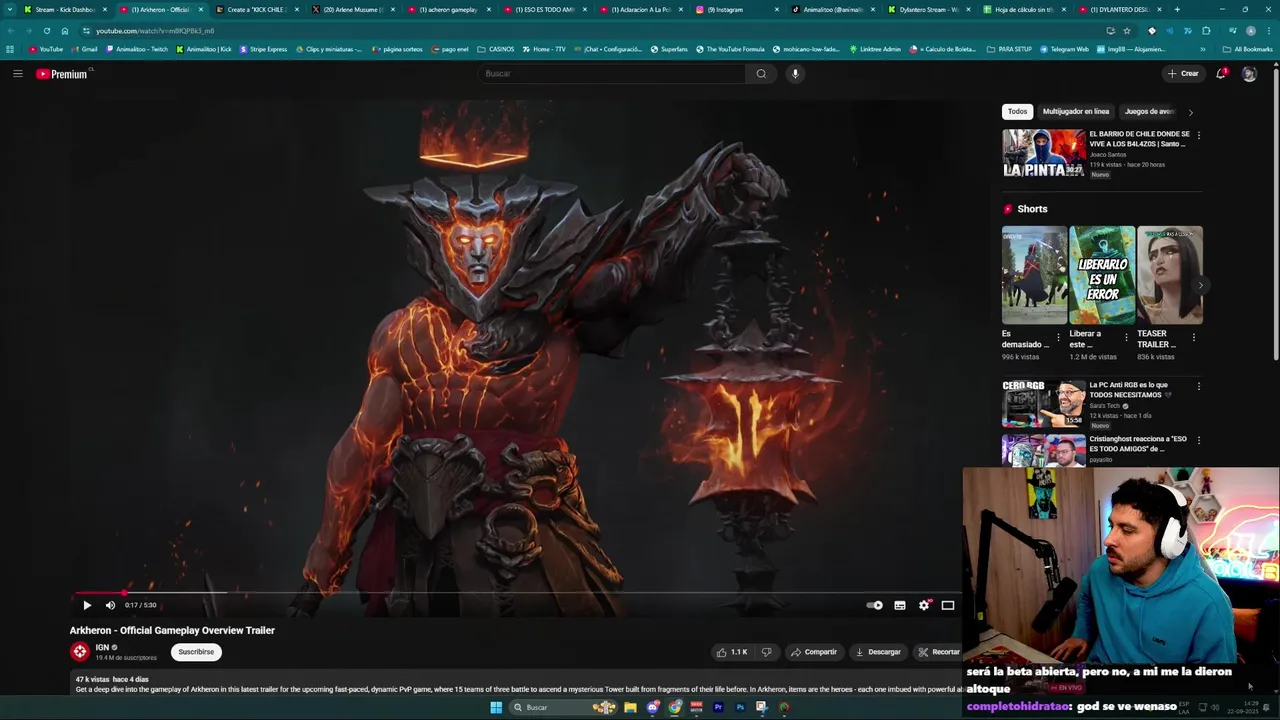The width and height of the screenshot is (1280, 720).
Task: Open All Bookmarks folder
Action: tap(1248, 49)
